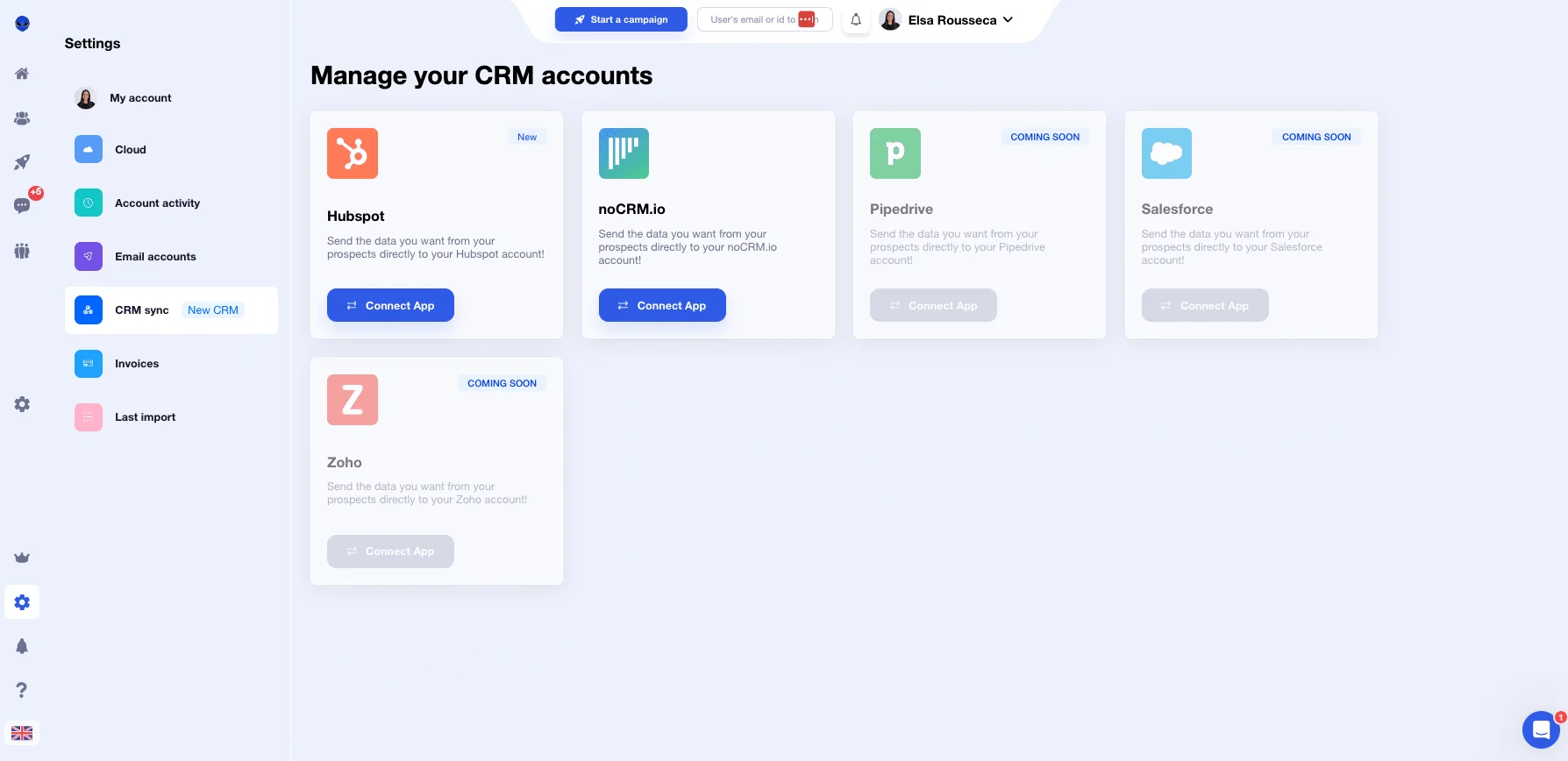This screenshot has height=761, width=1568.
Task: Click the noCRM.io card title
Action: click(x=632, y=209)
